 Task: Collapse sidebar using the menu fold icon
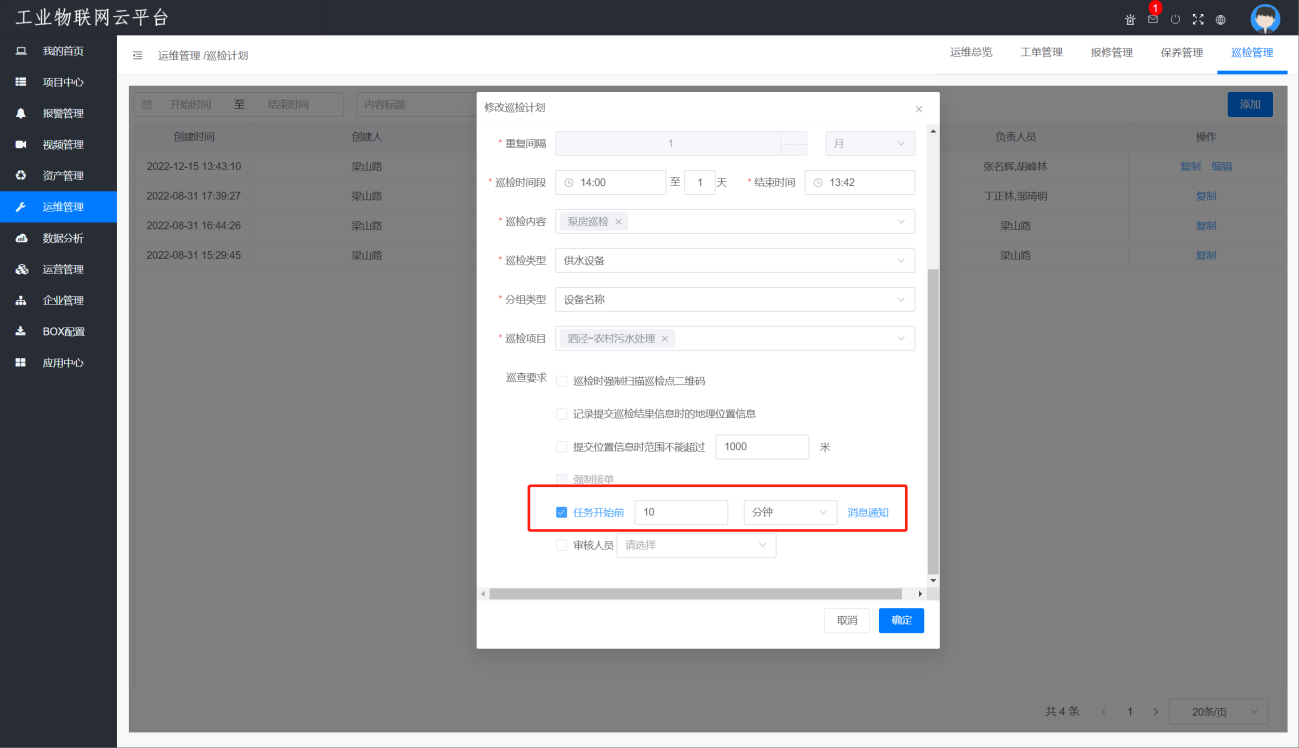138,56
